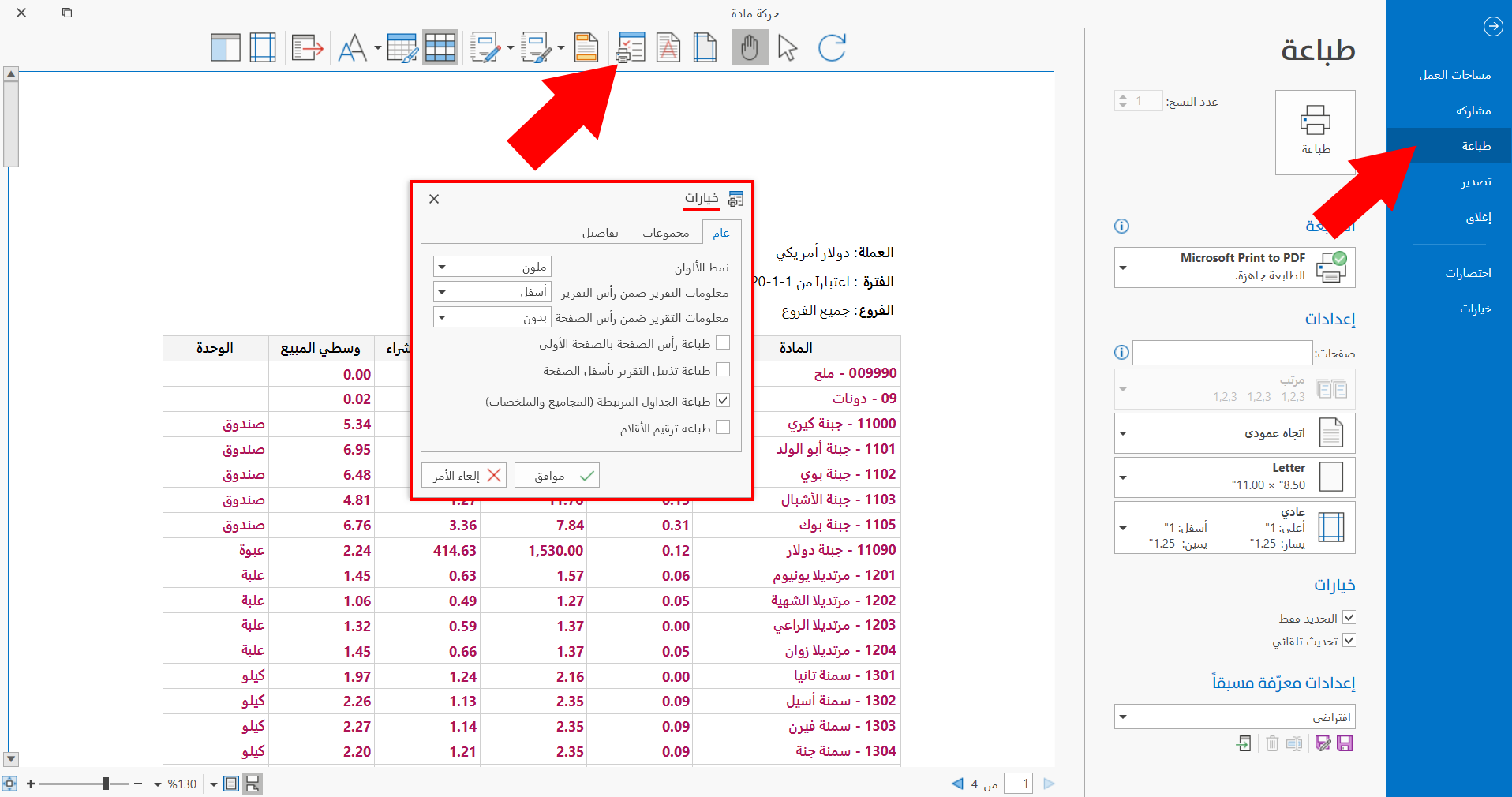
Task: Check طباعة رأس الصفحة بالصفحة الأولى checkbox
Action: [723, 343]
